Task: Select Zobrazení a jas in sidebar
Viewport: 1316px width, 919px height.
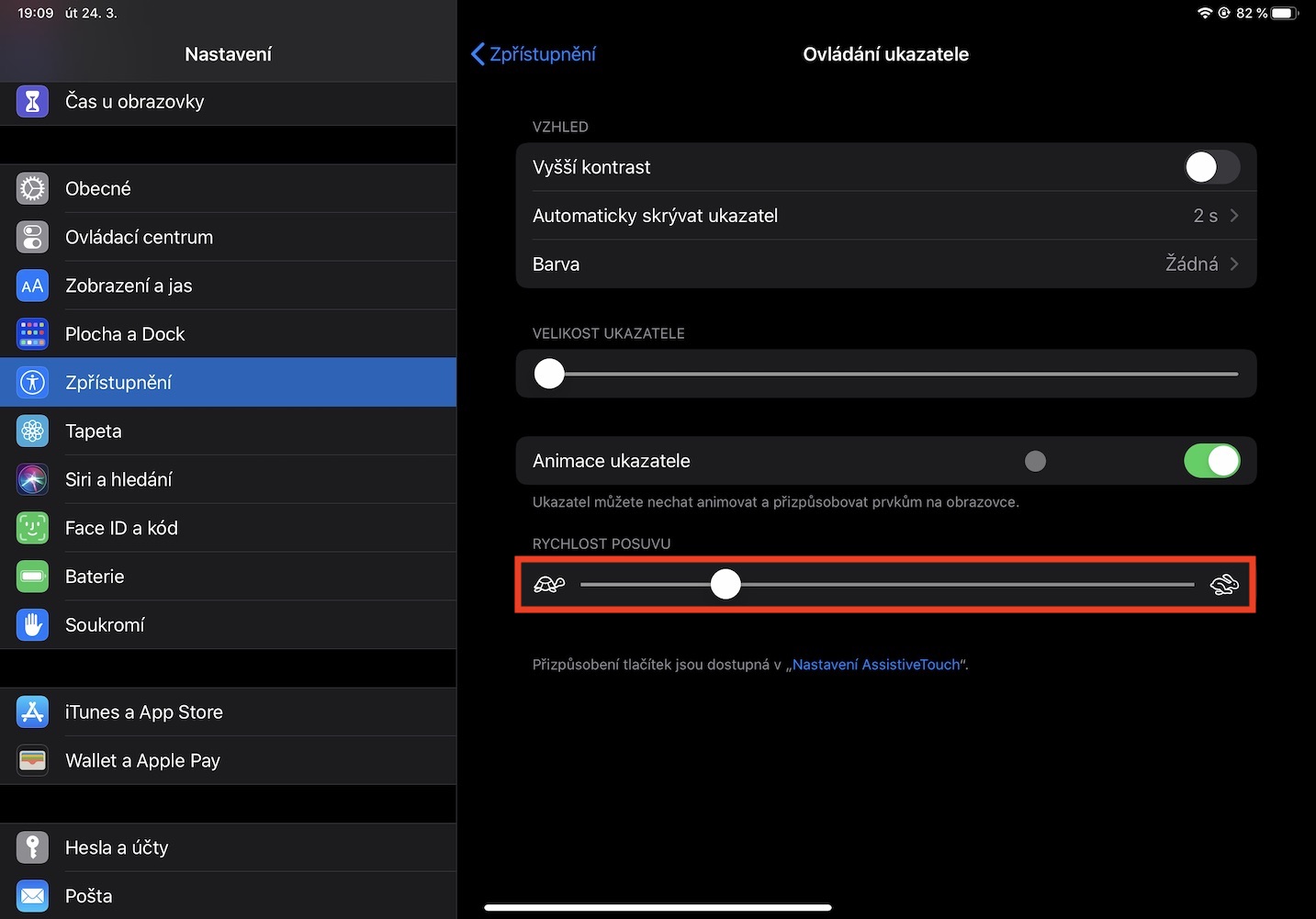Action: point(129,286)
